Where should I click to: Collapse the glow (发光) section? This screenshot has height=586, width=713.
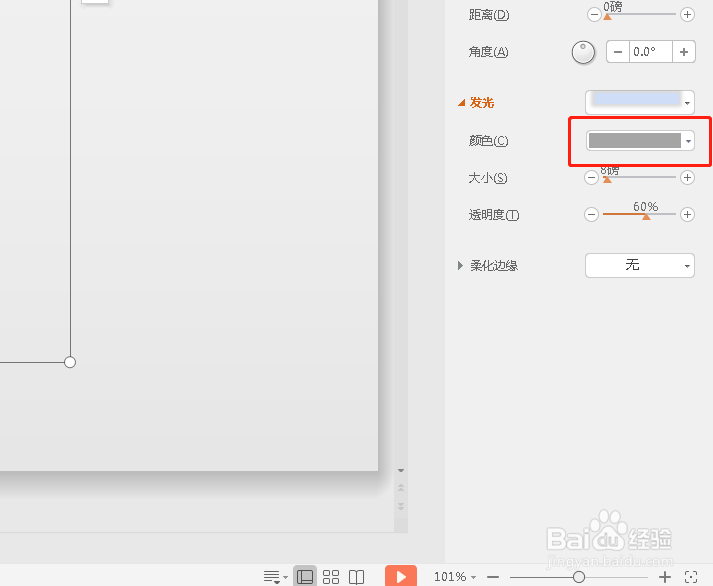[x=461, y=103]
